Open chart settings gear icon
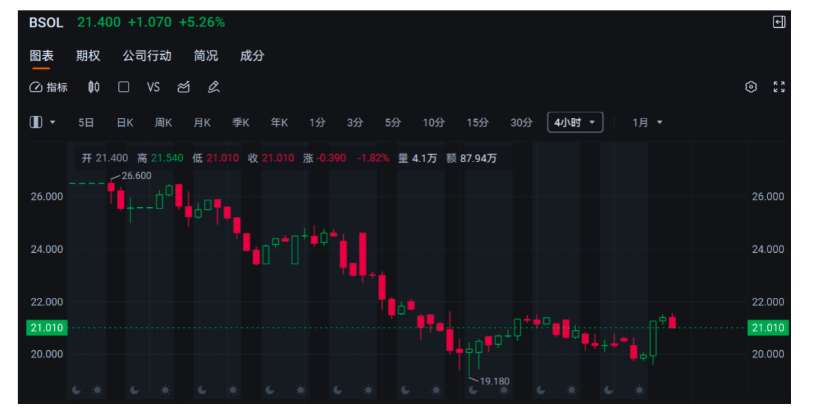Image resolution: width=832 pixels, height=418 pixels. click(751, 87)
